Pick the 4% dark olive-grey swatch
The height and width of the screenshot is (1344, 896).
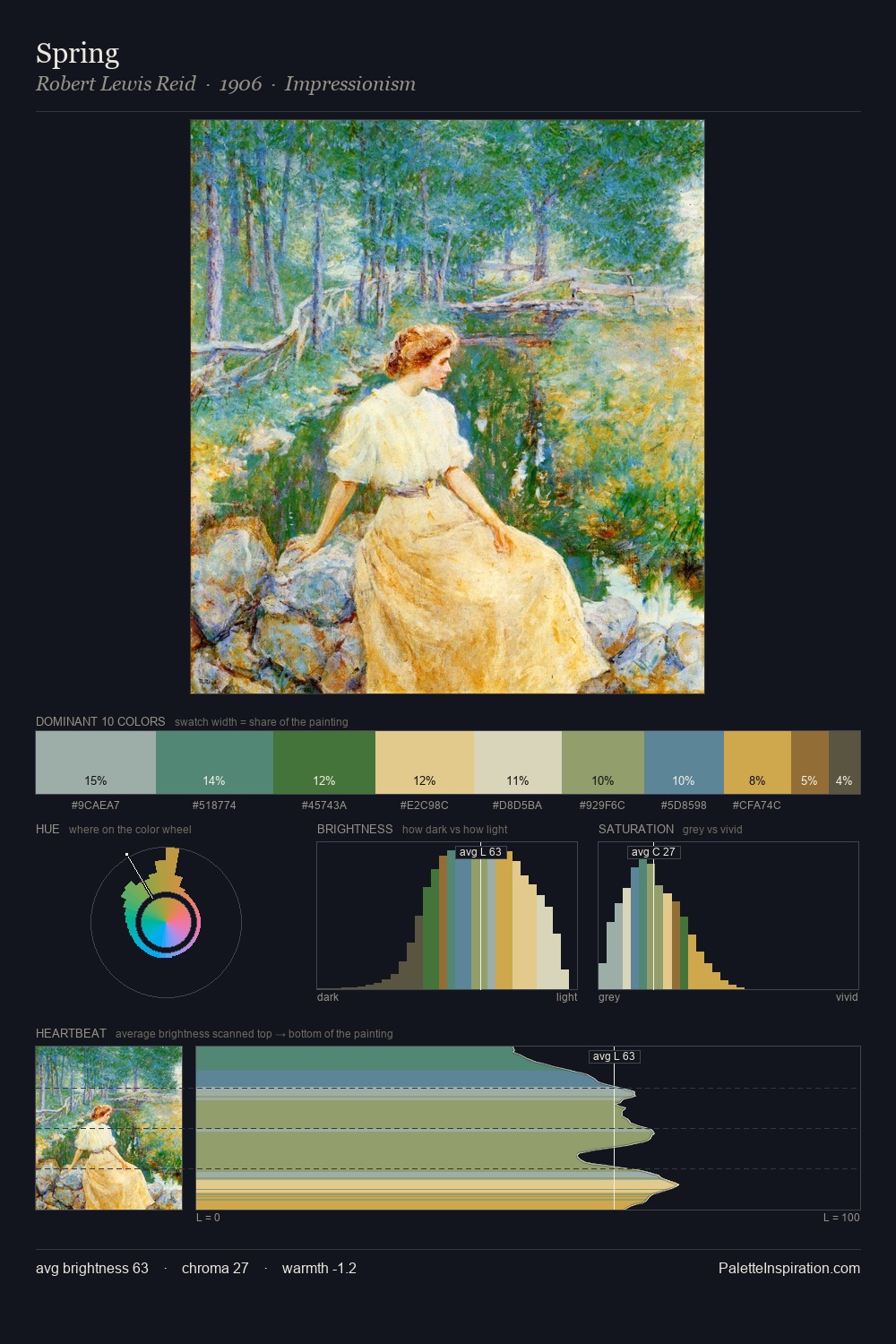point(844,762)
